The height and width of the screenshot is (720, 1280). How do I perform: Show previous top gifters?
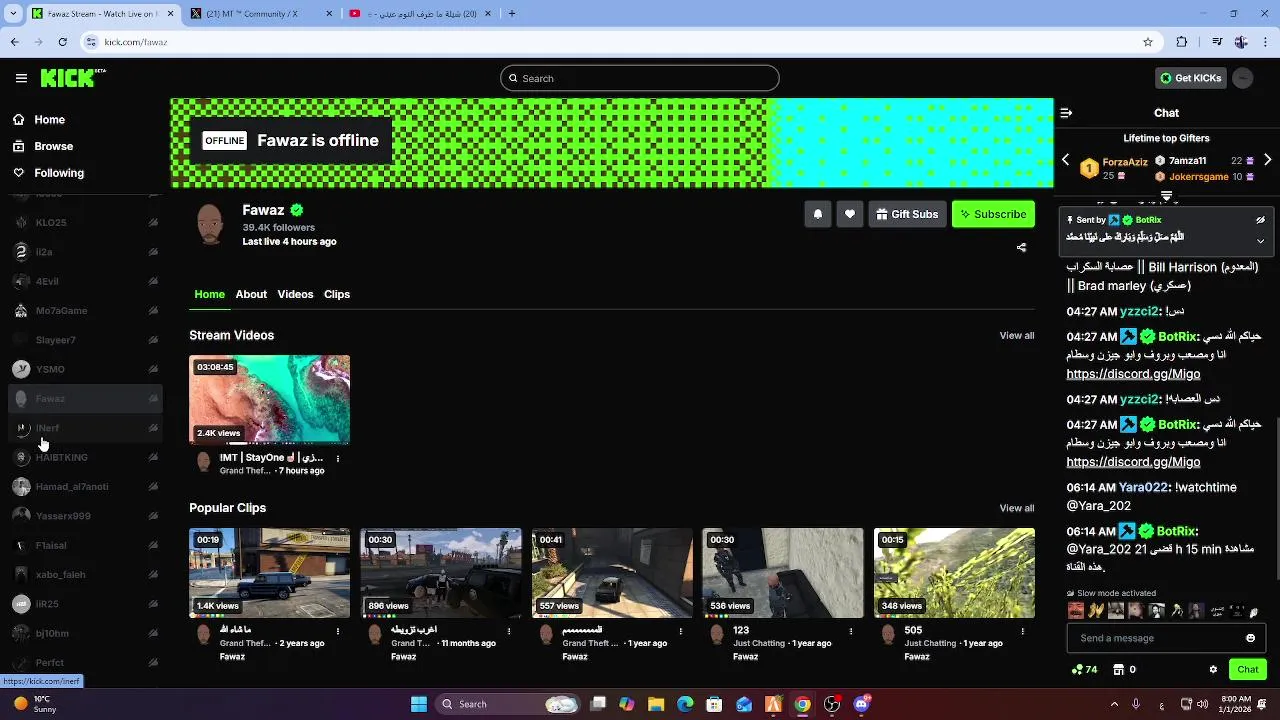1065,160
